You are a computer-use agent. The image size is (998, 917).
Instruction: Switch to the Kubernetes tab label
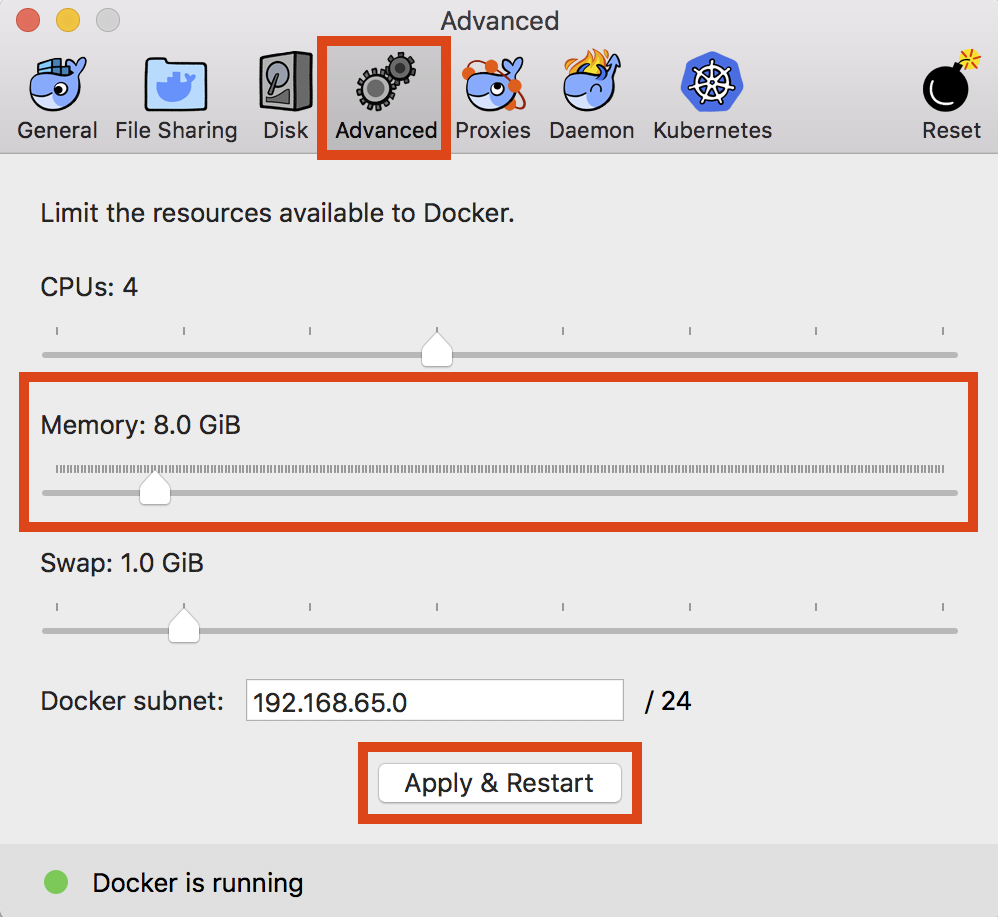click(712, 130)
